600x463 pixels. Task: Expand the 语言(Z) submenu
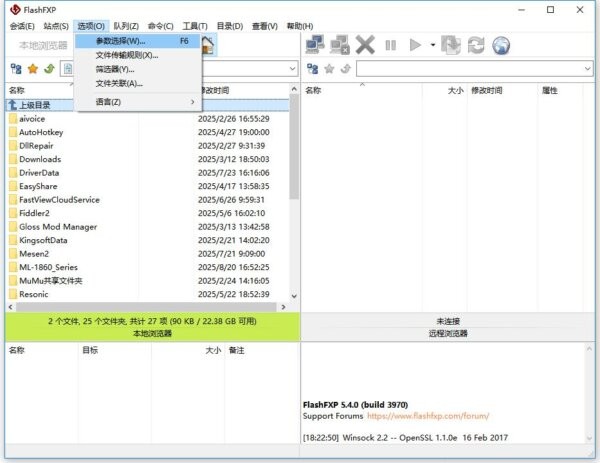click(x=138, y=102)
